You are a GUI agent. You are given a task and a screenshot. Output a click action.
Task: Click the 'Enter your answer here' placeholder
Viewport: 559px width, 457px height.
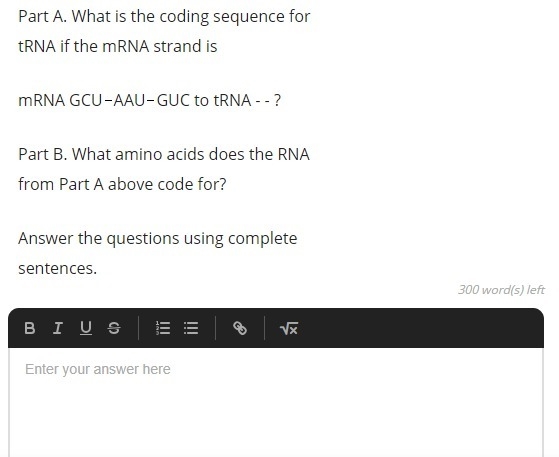(x=98, y=369)
